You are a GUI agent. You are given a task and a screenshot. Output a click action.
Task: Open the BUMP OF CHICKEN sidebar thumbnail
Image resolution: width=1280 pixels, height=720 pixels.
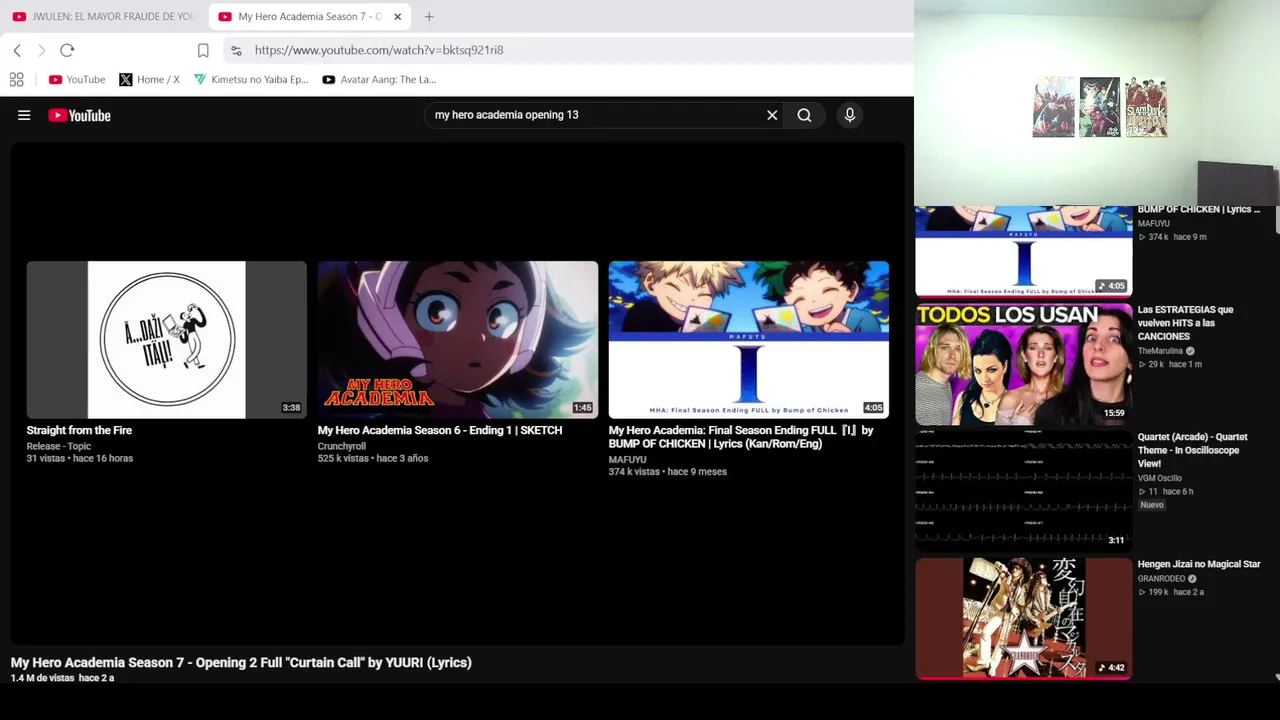(x=1023, y=251)
